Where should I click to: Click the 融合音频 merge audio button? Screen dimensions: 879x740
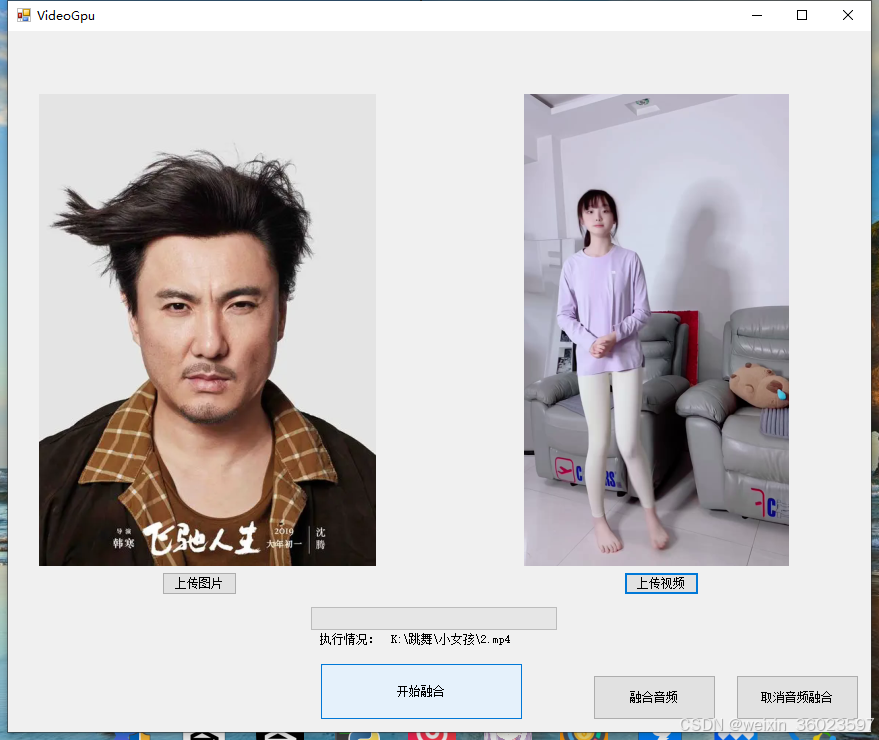(x=654, y=697)
